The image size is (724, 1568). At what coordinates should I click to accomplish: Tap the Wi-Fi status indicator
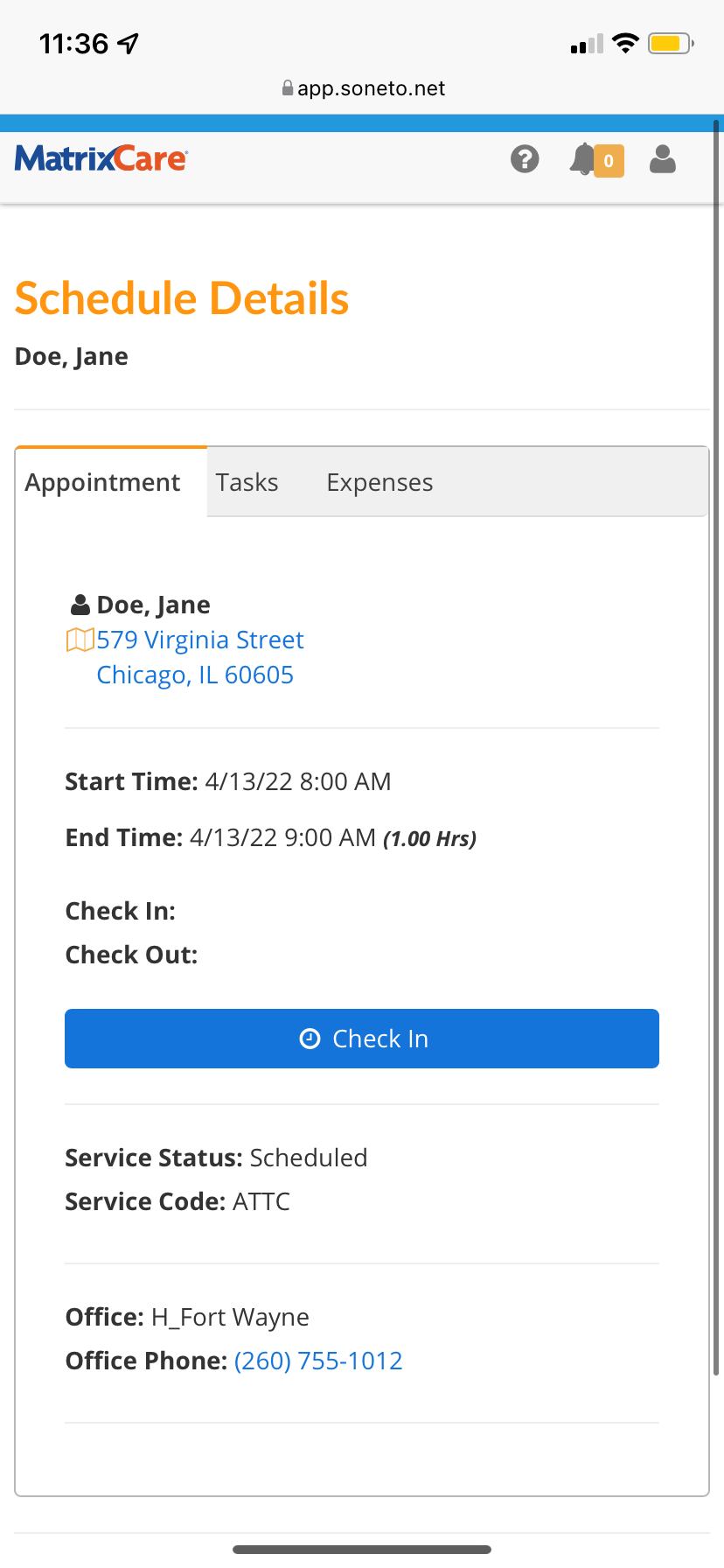624,42
